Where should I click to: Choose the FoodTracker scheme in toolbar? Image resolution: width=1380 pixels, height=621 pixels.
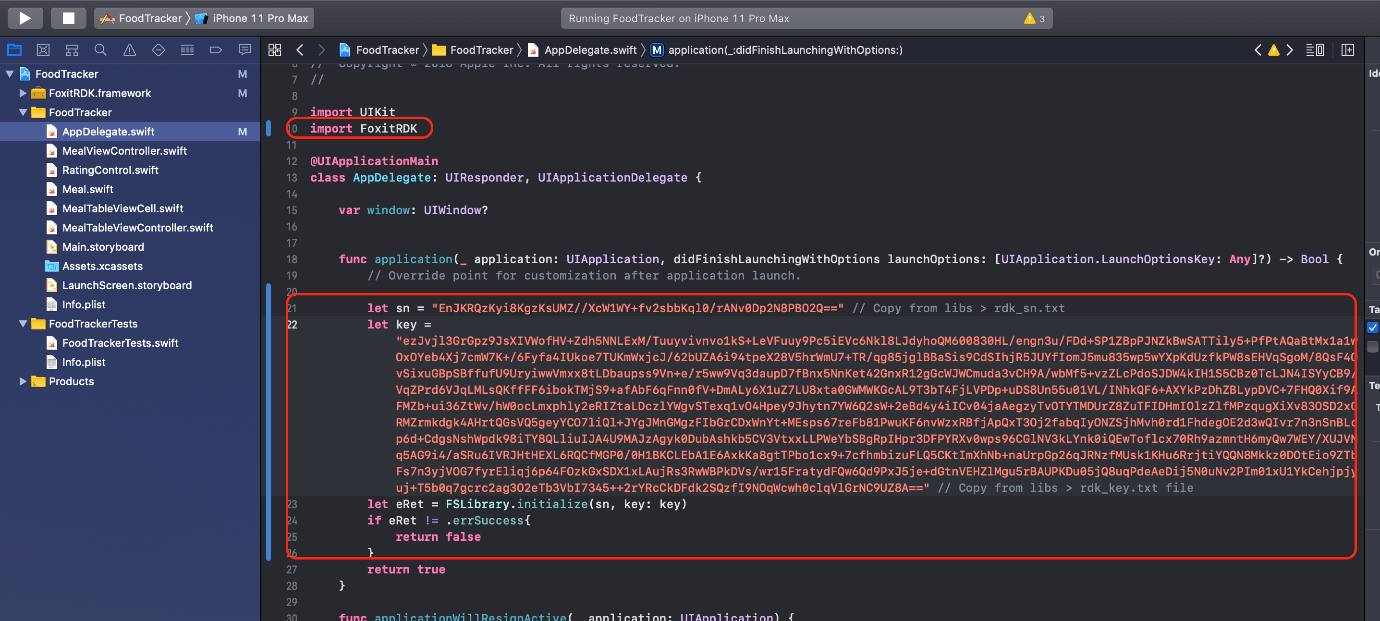pyautogui.click(x=142, y=18)
